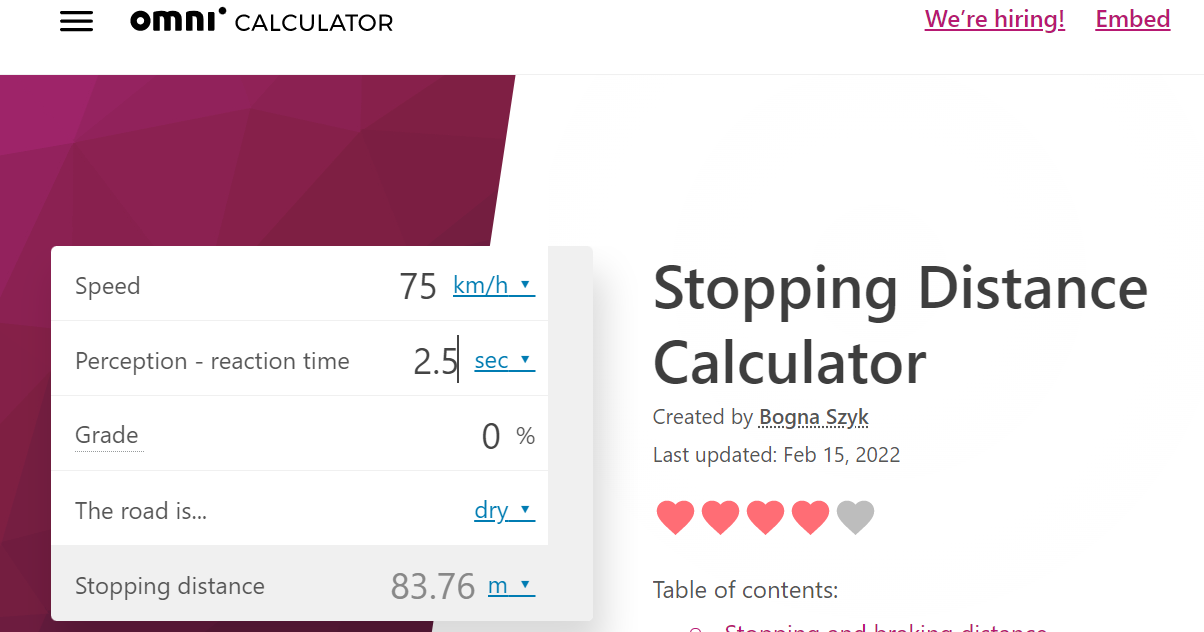Click the gray fifth heart icon

click(x=856, y=517)
